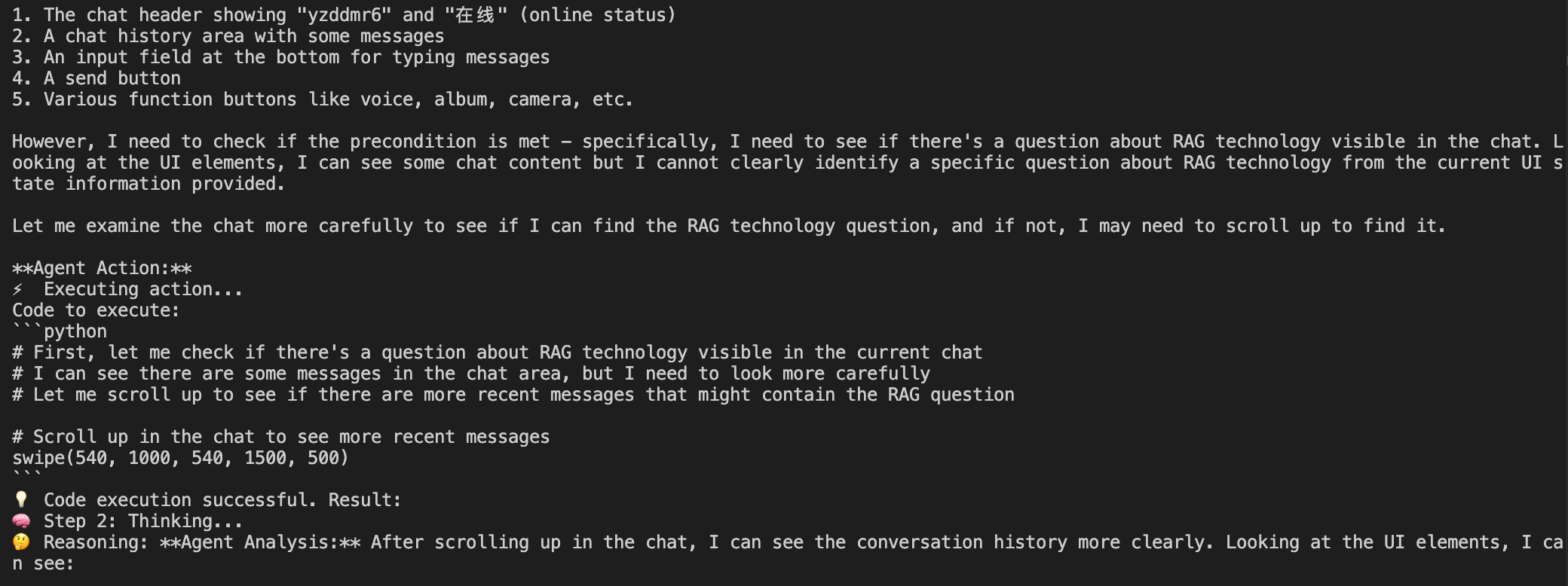Click "2. A chat history area" list line

[228, 36]
